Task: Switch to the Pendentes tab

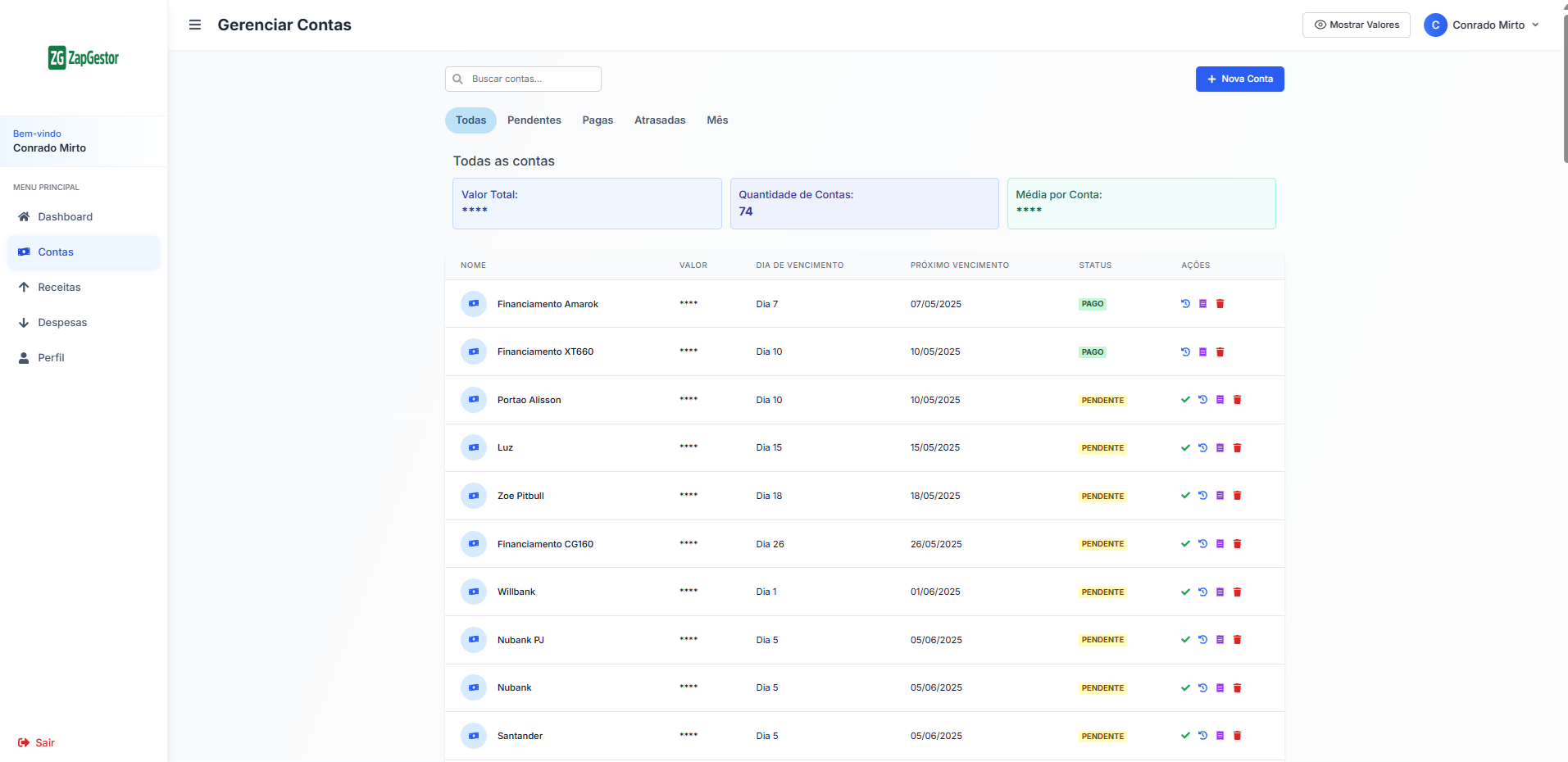Action: click(x=534, y=120)
